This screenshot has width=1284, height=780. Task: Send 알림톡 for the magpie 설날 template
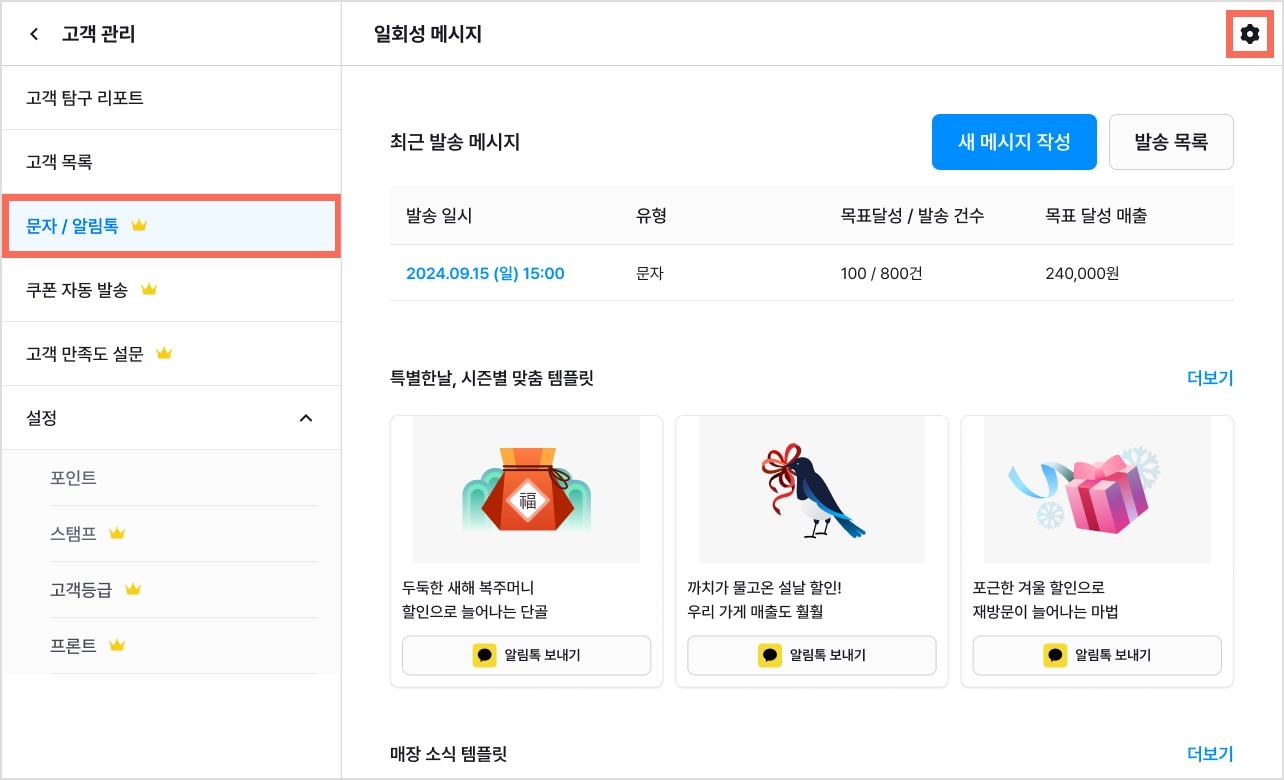pos(812,655)
